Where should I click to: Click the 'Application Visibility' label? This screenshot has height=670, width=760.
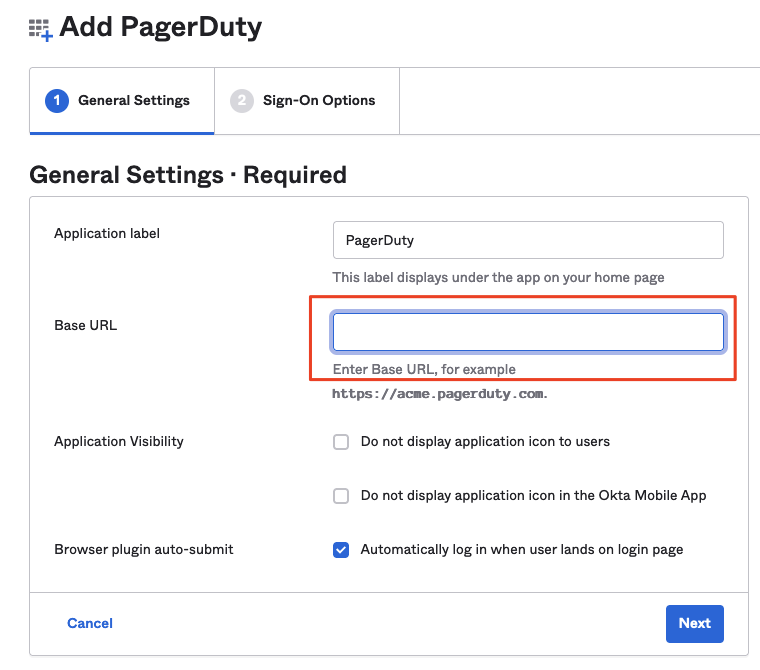coord(119,441)
